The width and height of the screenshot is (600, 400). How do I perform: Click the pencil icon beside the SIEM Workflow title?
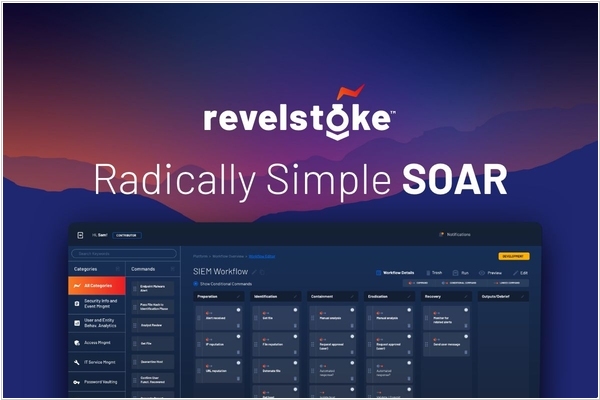point(254,272)
